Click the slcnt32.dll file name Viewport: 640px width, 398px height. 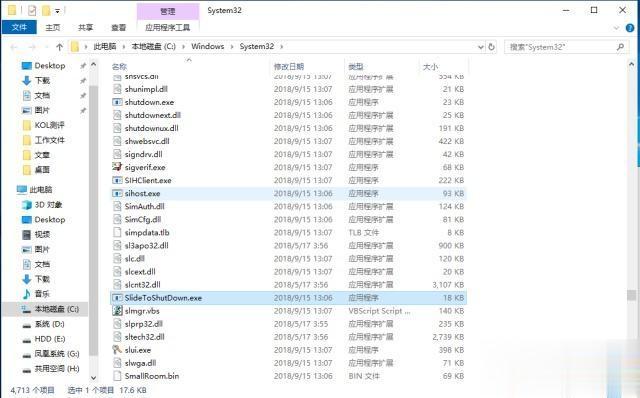[142, 285]
